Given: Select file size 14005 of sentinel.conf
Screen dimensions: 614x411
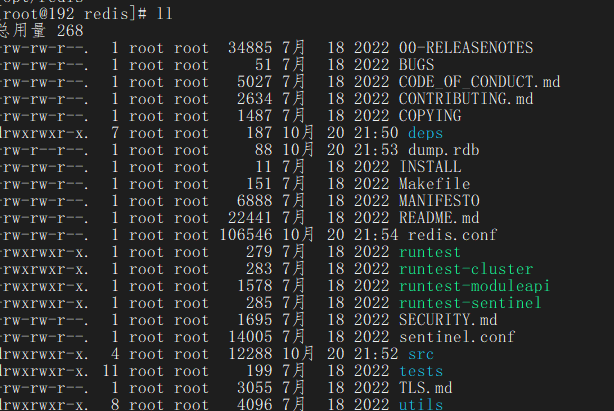Looking at the screenshot, I should point(250,337).
